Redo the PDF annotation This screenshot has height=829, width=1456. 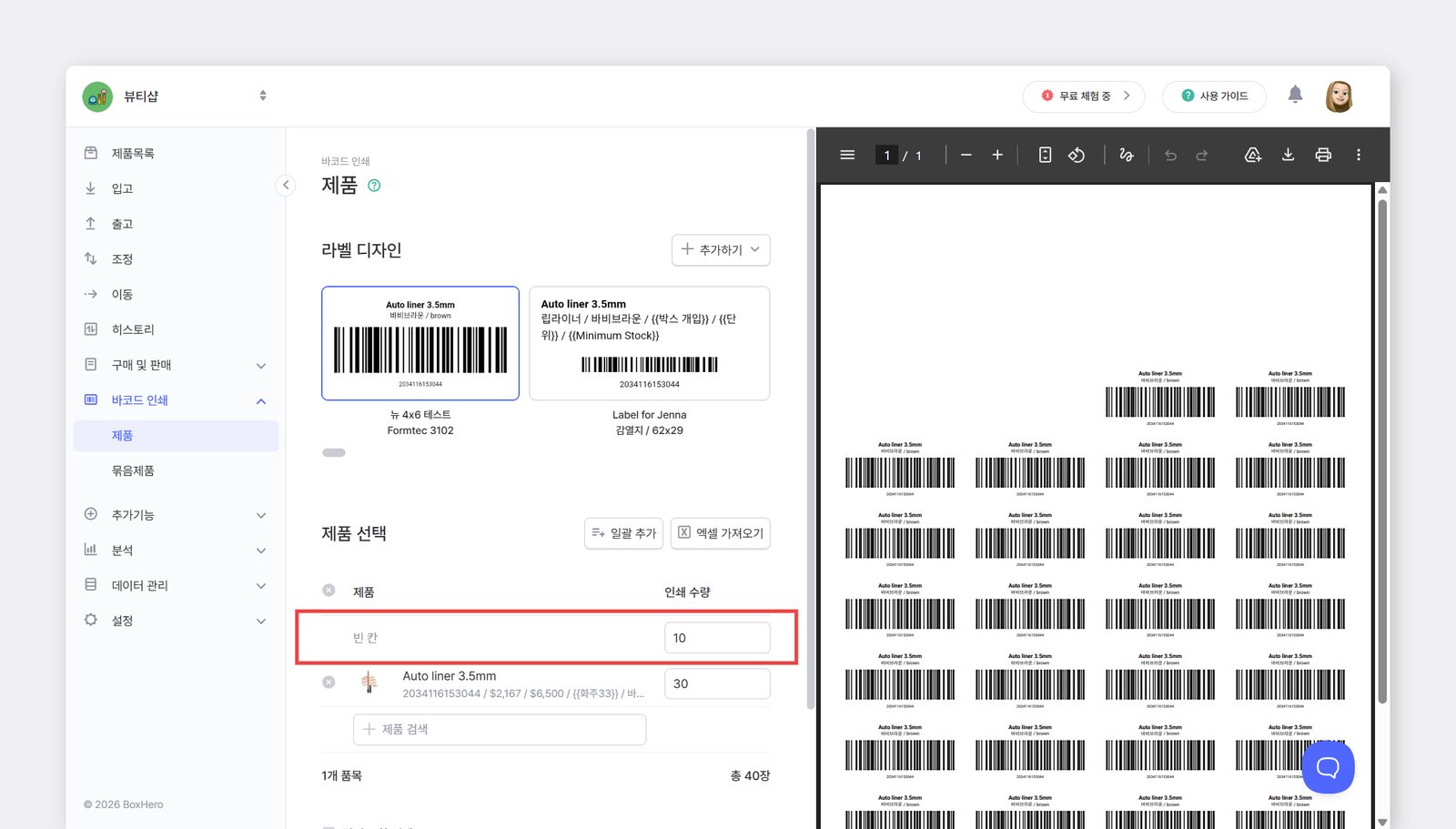[x=1202, y=156]
